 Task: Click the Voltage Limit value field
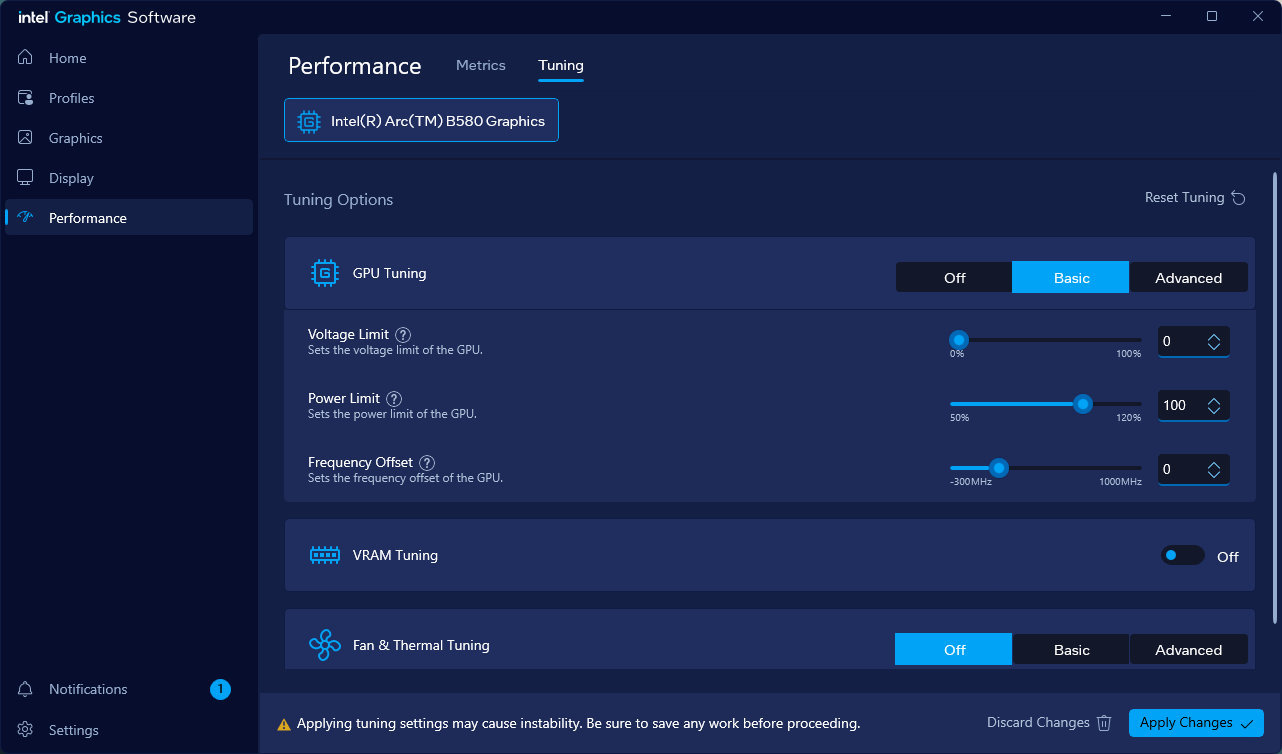pos(1194,342)
